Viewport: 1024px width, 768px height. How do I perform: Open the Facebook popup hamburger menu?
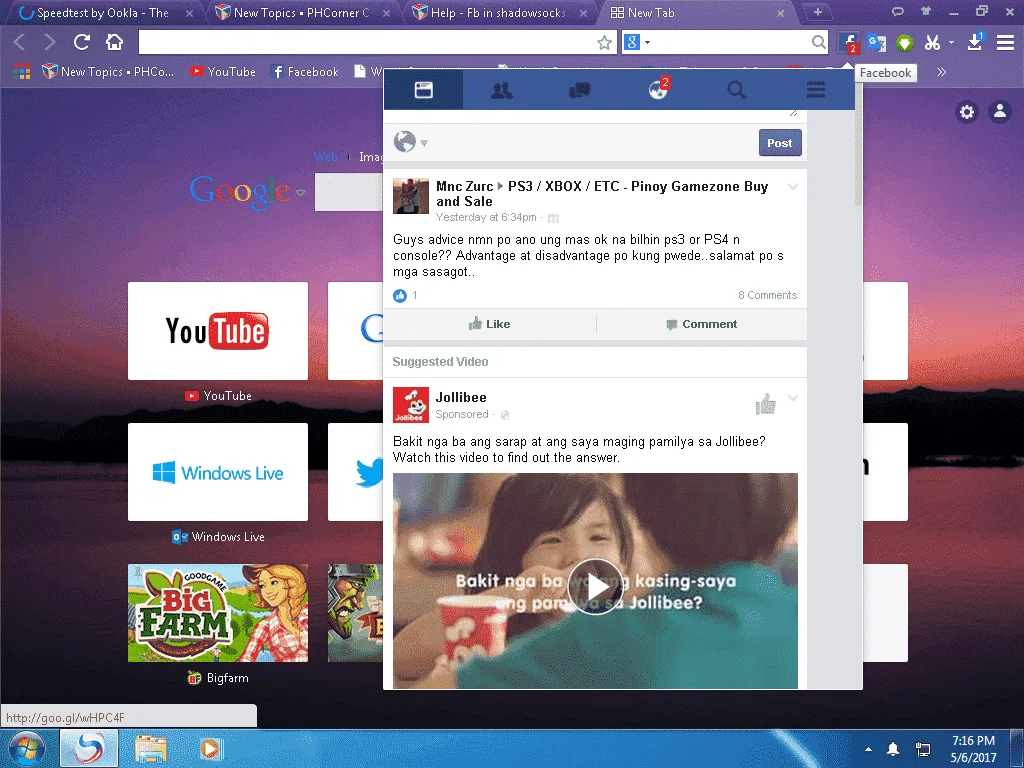tap(816, 89)
